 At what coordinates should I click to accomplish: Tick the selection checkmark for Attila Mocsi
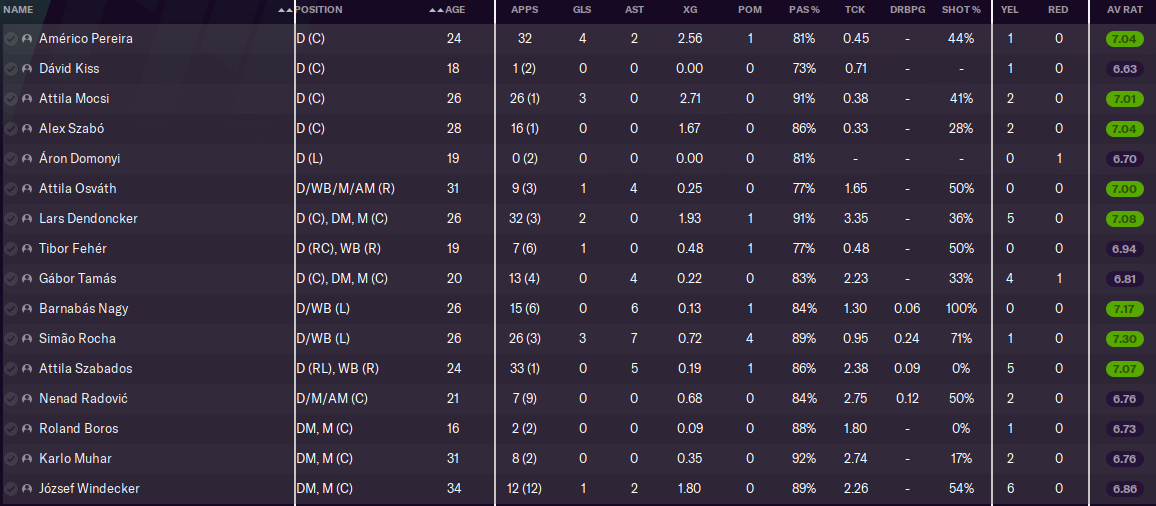pos(11,99)
